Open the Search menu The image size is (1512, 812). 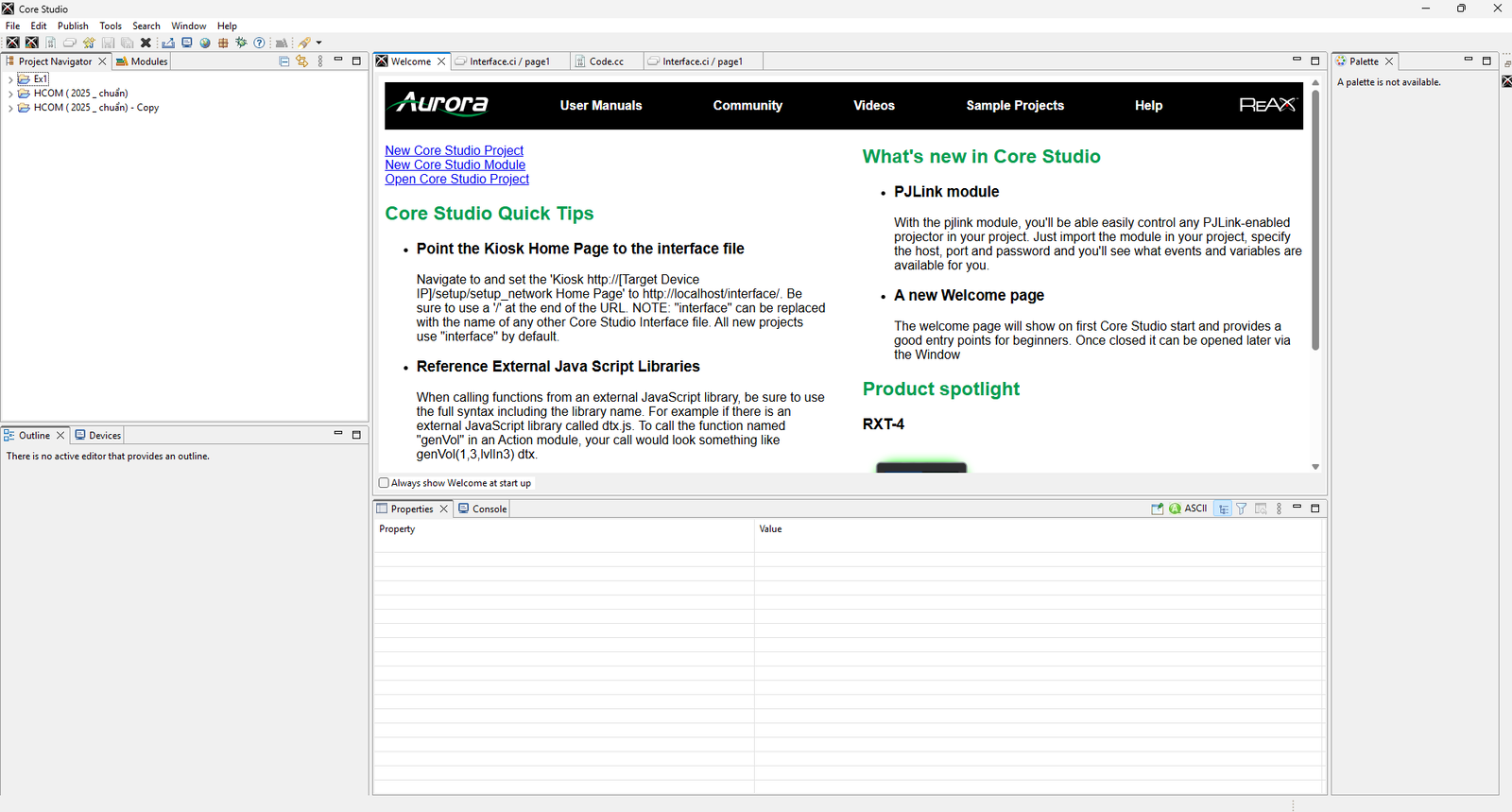tap(146, 26)
